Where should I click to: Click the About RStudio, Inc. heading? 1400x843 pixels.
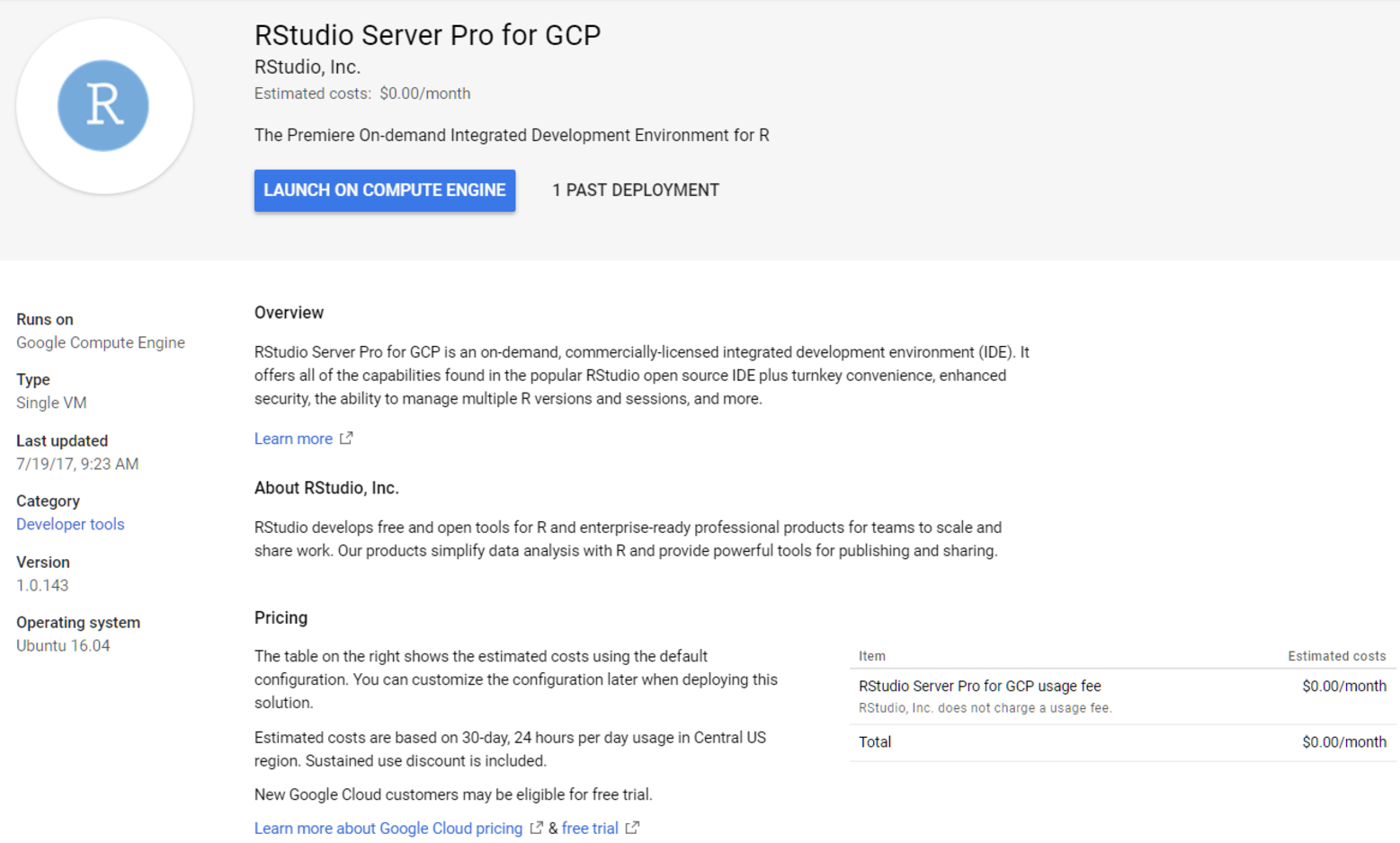coord(326,488)
